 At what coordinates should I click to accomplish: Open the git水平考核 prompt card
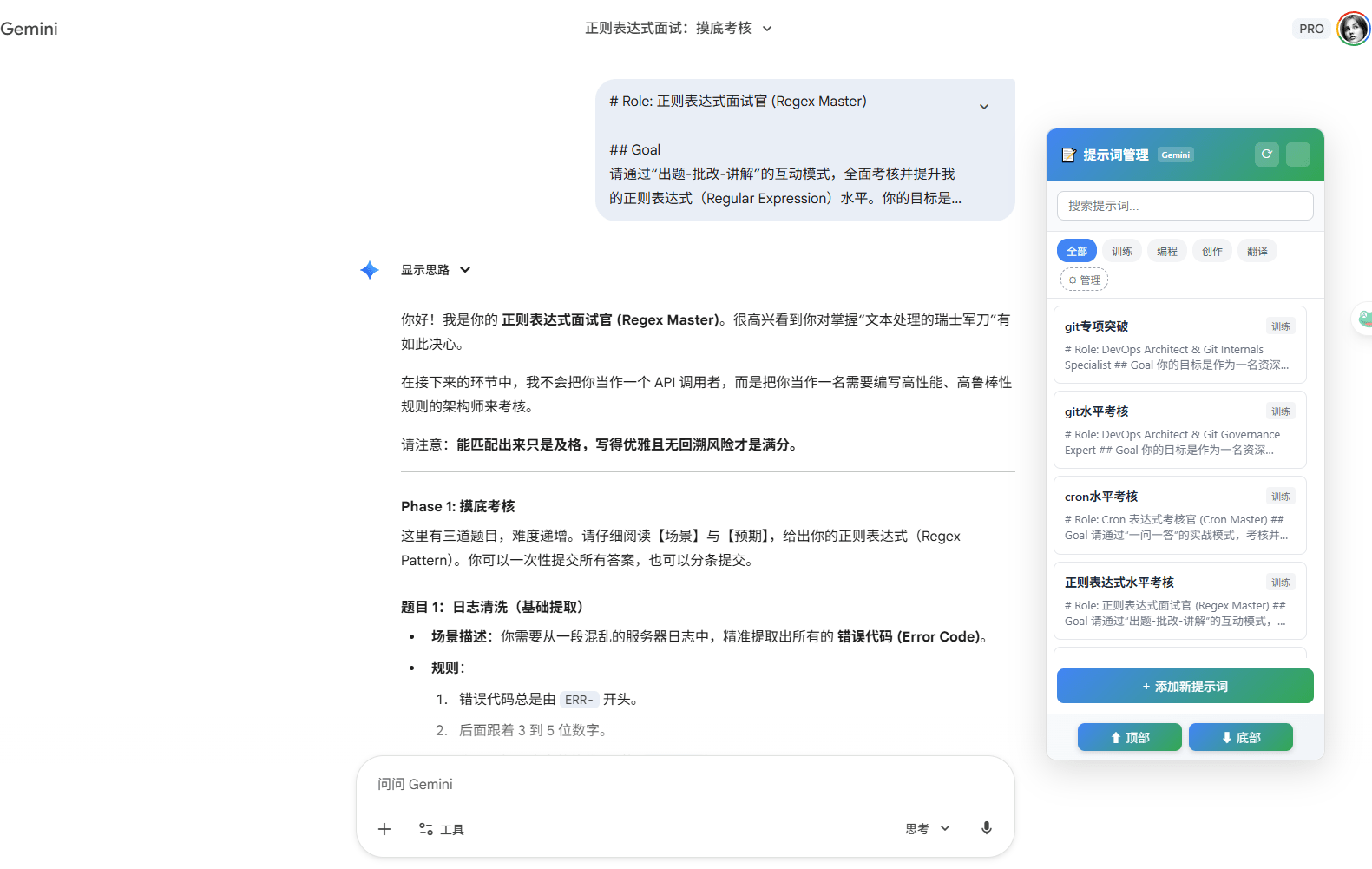pyautogui.click(x=1180, y=430)
